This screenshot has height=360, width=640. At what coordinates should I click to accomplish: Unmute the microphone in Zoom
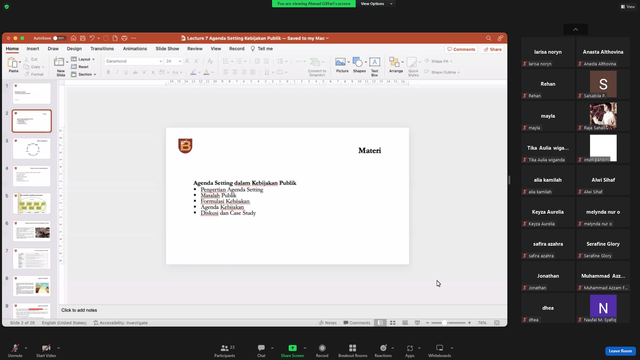point(15,350)
